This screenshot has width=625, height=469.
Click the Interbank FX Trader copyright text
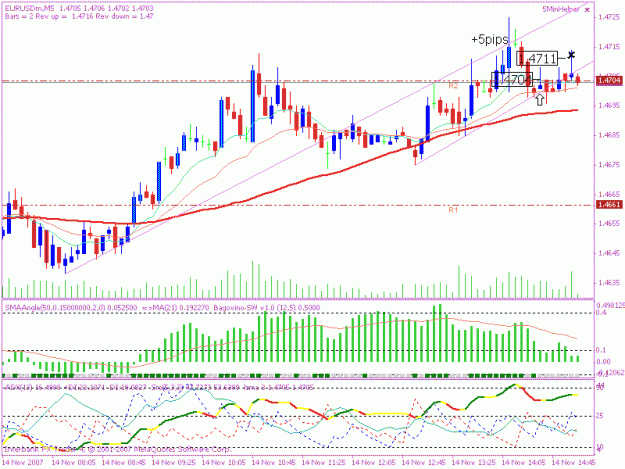[x=118, y=449]
